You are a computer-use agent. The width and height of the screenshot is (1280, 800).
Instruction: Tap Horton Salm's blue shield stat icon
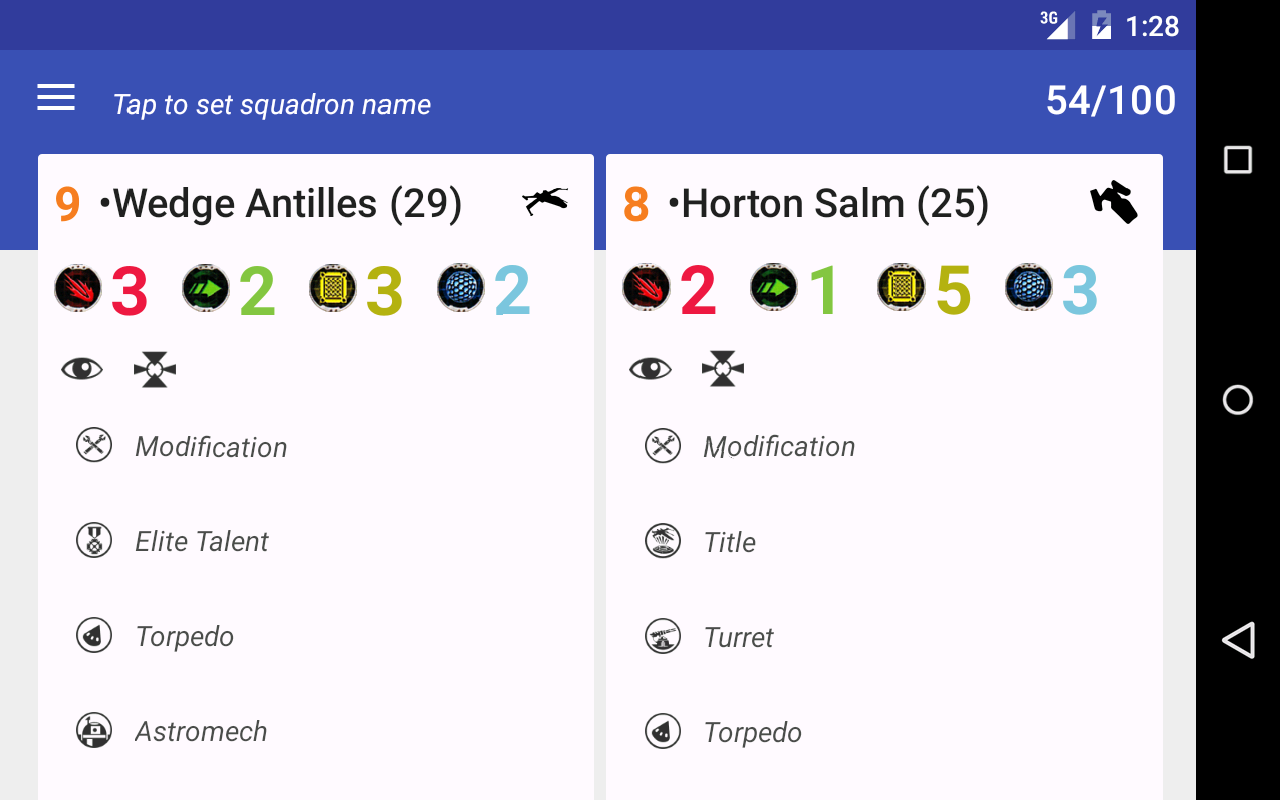click(x=1029, y=289)
